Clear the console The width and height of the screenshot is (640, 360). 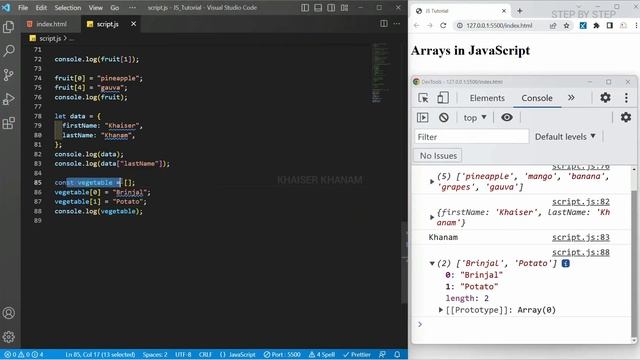click(444, 118)
